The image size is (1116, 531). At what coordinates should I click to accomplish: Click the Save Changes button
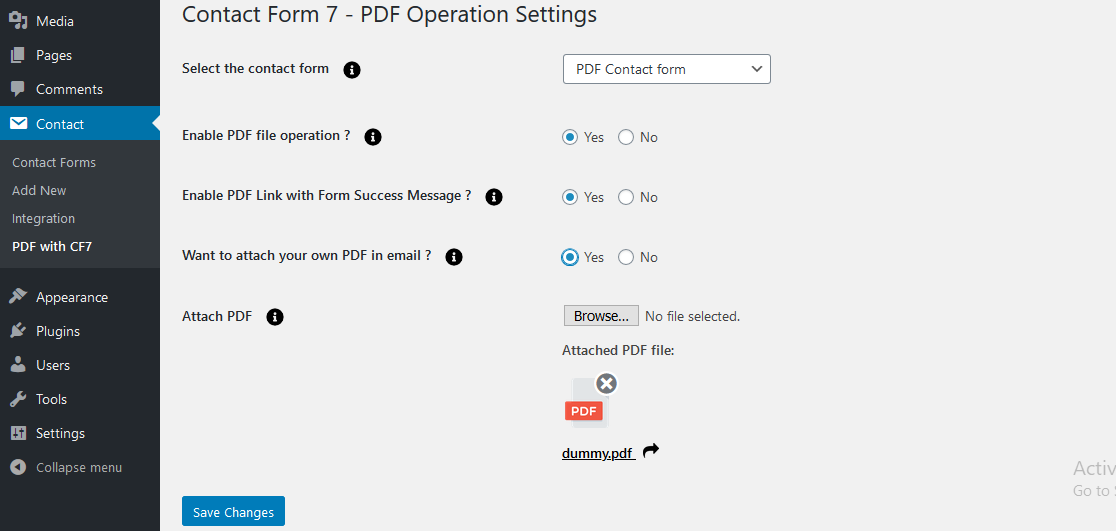[x=233, y=512]
